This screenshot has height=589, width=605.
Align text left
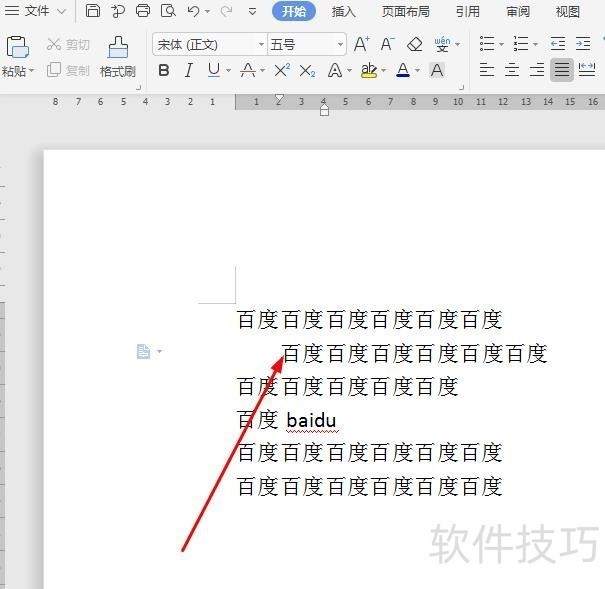(487, 70)
